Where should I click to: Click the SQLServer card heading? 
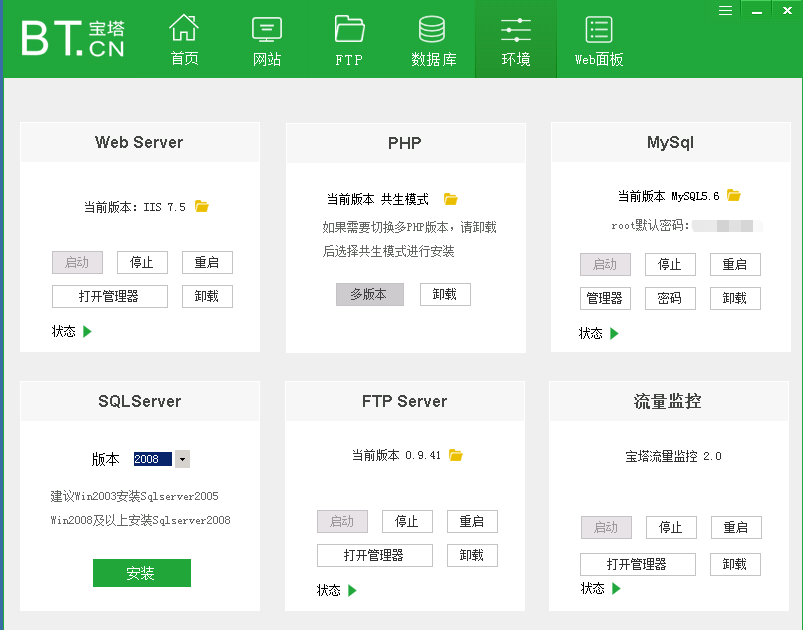[140, 401]
